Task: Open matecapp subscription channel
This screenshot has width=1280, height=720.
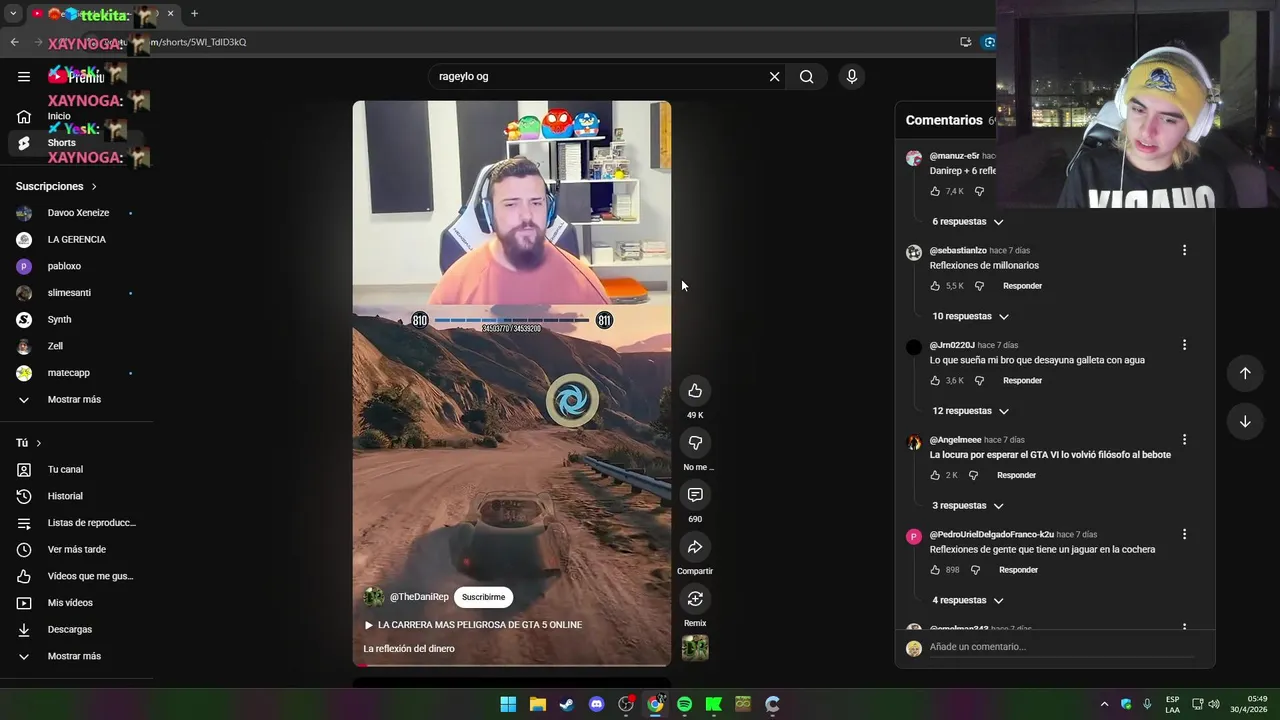Action: point(76,373)
